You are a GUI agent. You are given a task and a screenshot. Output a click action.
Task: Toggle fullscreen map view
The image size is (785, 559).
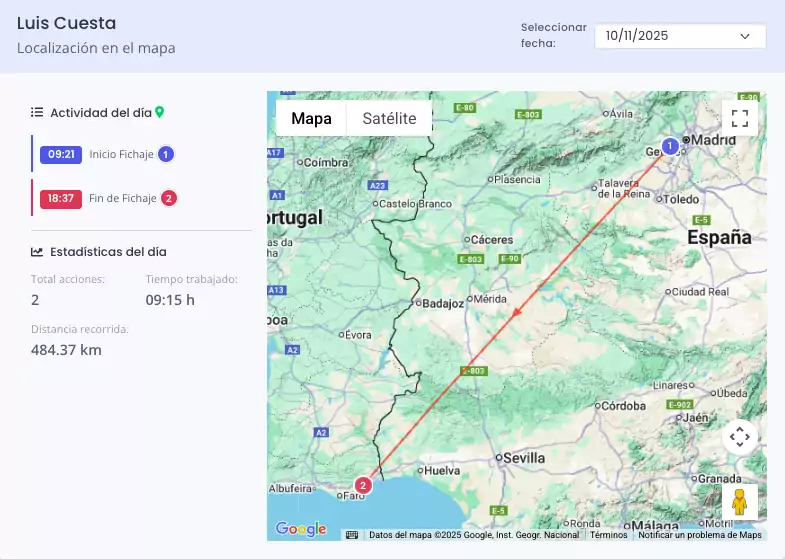pos(739,118)
